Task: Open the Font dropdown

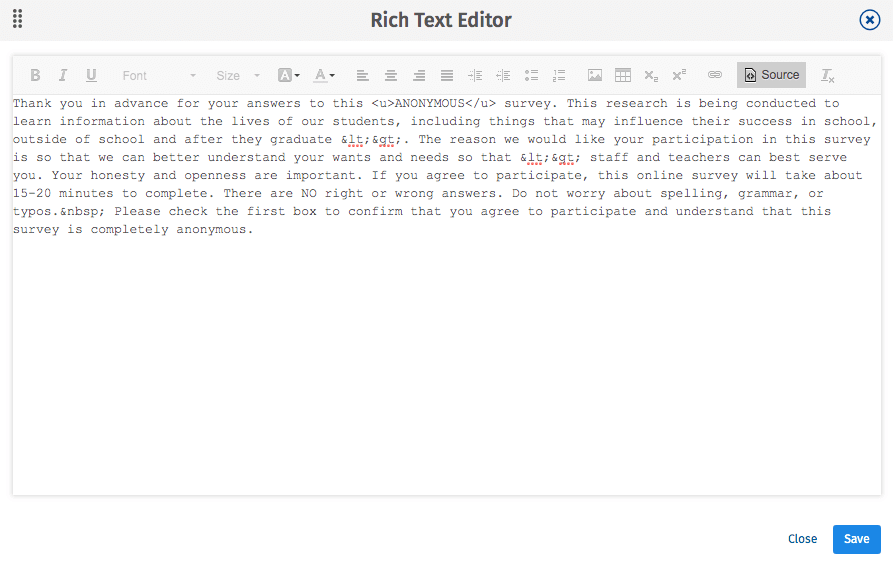Action: pyautogui.click(x=159, y=75)
